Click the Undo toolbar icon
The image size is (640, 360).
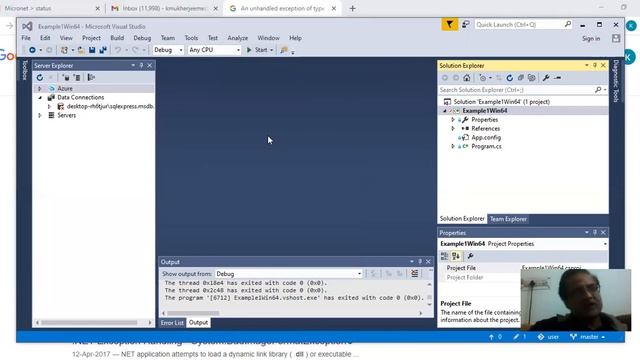118,50
